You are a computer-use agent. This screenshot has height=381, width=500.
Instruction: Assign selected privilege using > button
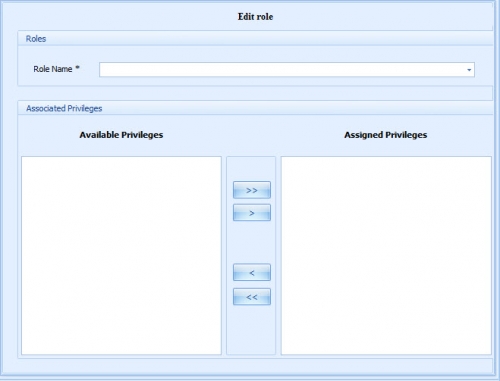[252, 213]
